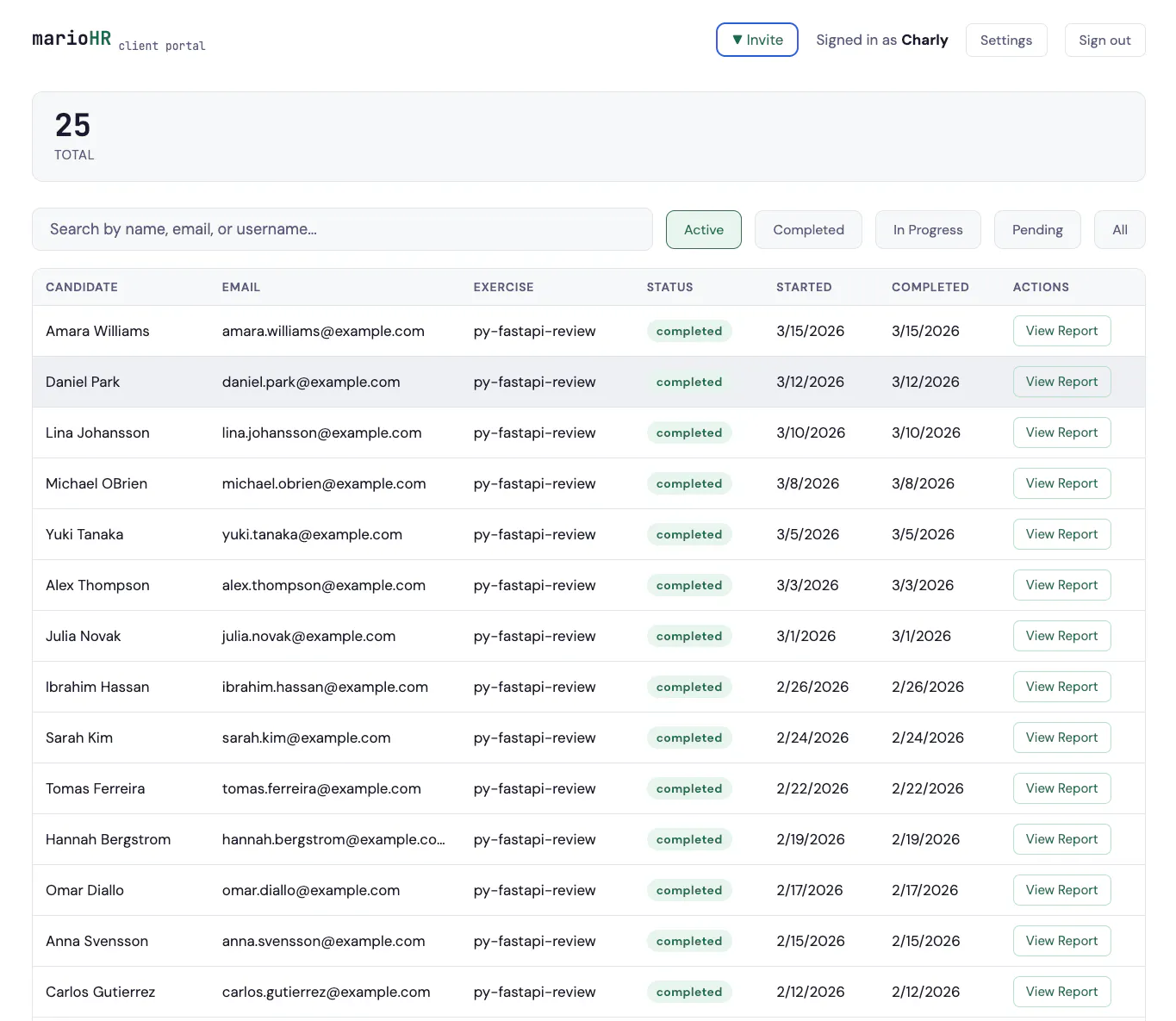Click the truncated Hannah Bergstrom email
The width and height of the screenshot is (1176, 1021).
pos(333,839)
